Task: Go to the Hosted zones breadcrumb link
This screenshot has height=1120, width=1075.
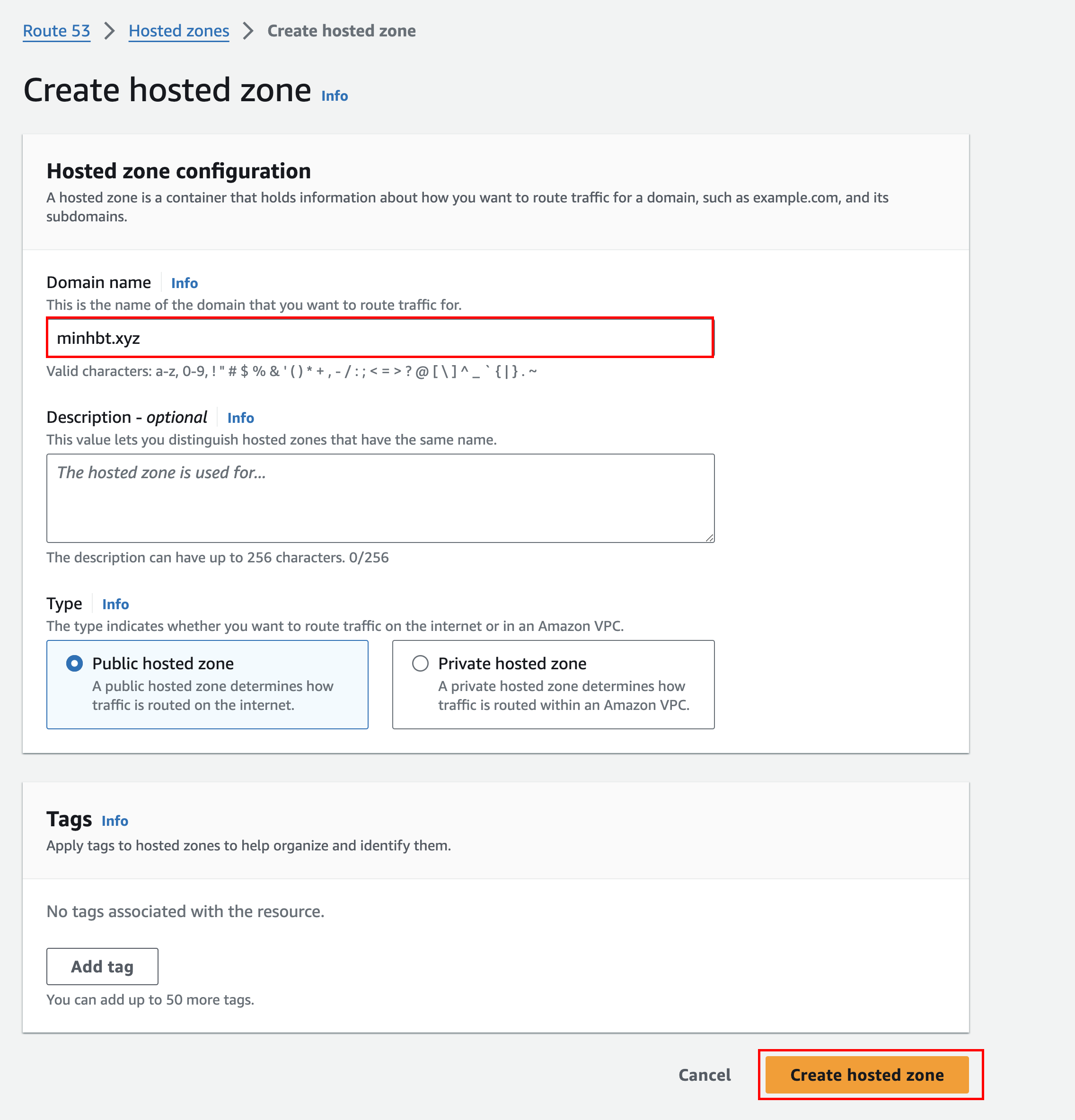Action: tap(178, 31)
